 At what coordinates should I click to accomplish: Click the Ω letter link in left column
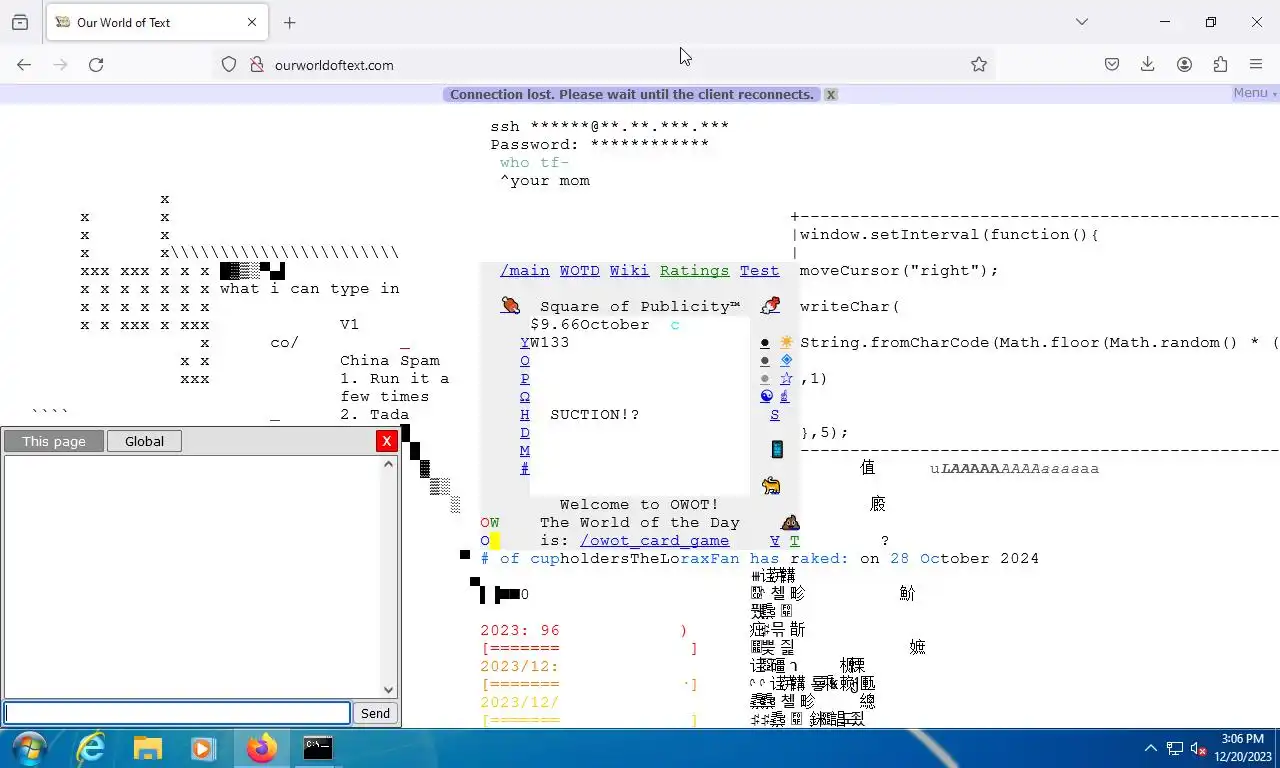coord(525,396)
